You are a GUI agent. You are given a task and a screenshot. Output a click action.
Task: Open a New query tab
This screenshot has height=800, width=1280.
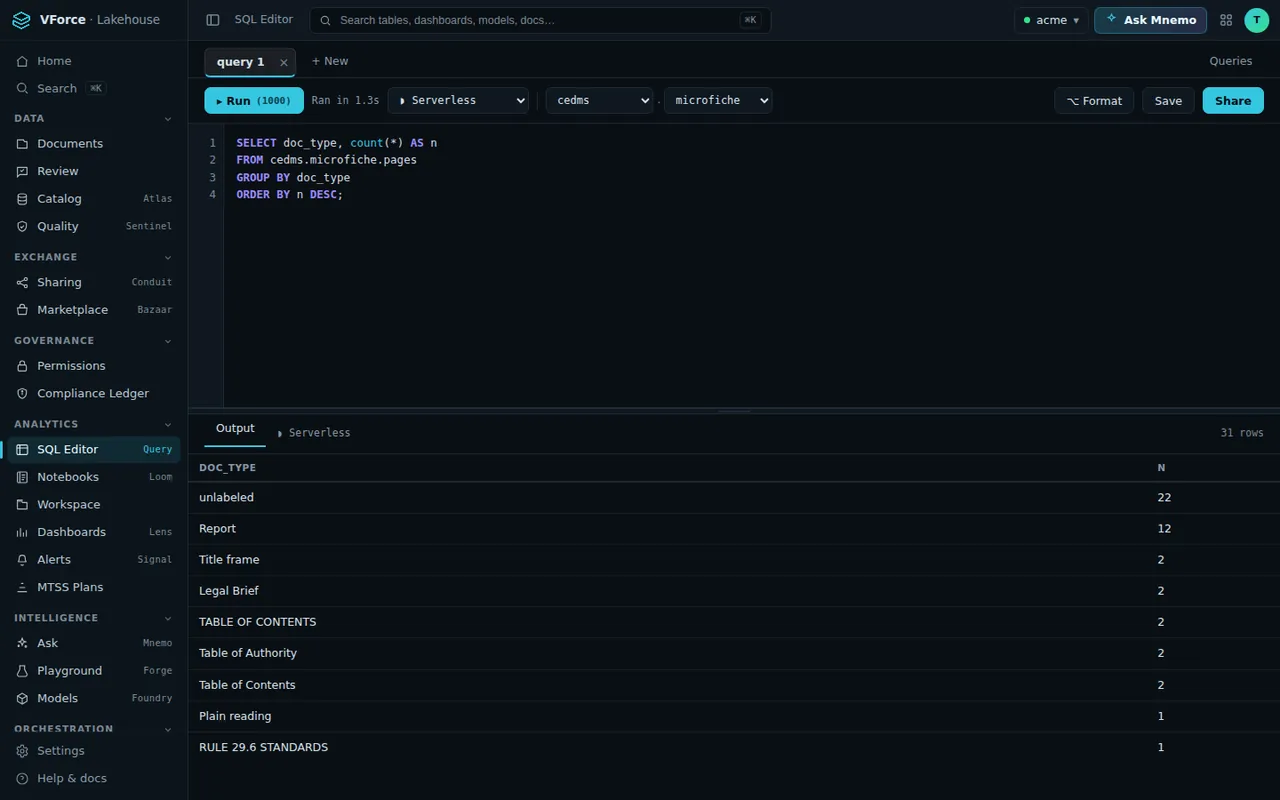coord(330,61)
